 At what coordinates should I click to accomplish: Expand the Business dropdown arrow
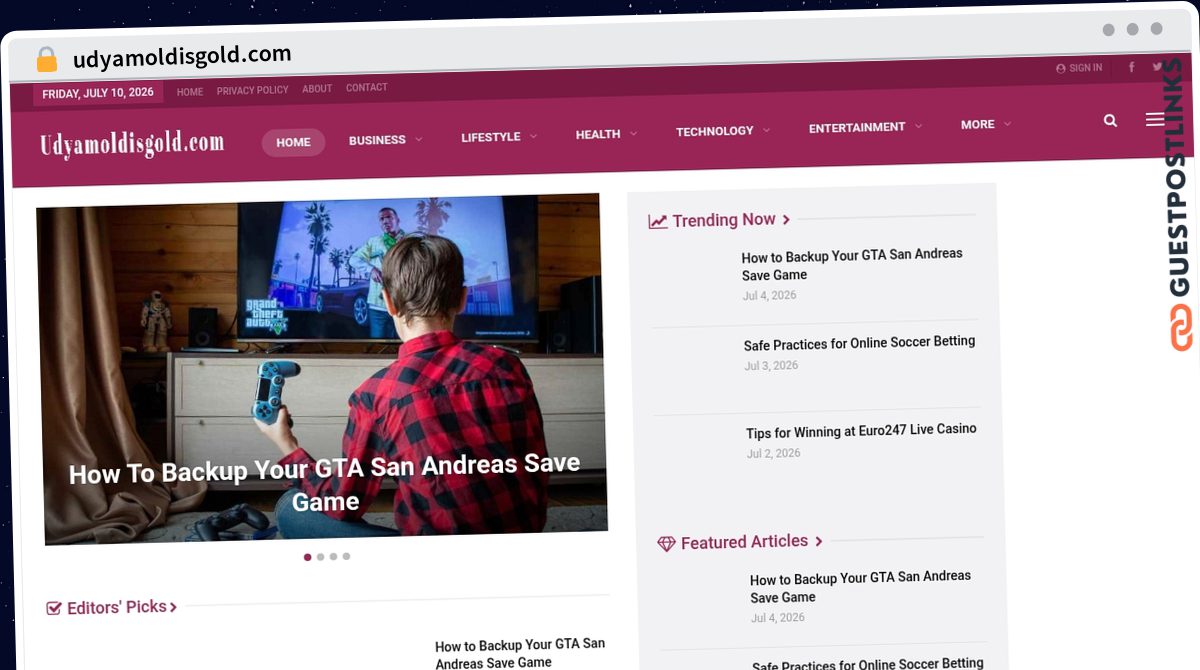(418, 139)
